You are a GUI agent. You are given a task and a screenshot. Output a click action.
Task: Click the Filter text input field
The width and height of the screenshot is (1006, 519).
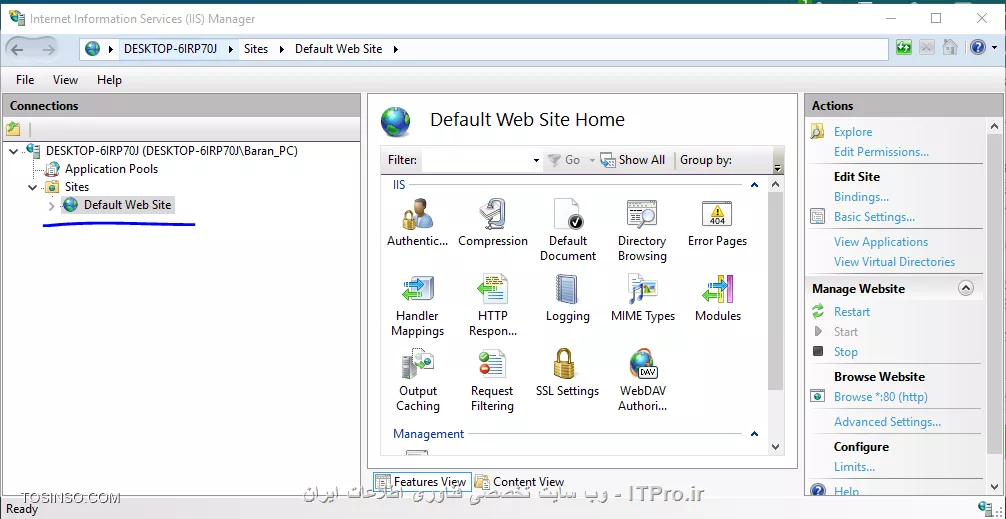coord(476,160)
